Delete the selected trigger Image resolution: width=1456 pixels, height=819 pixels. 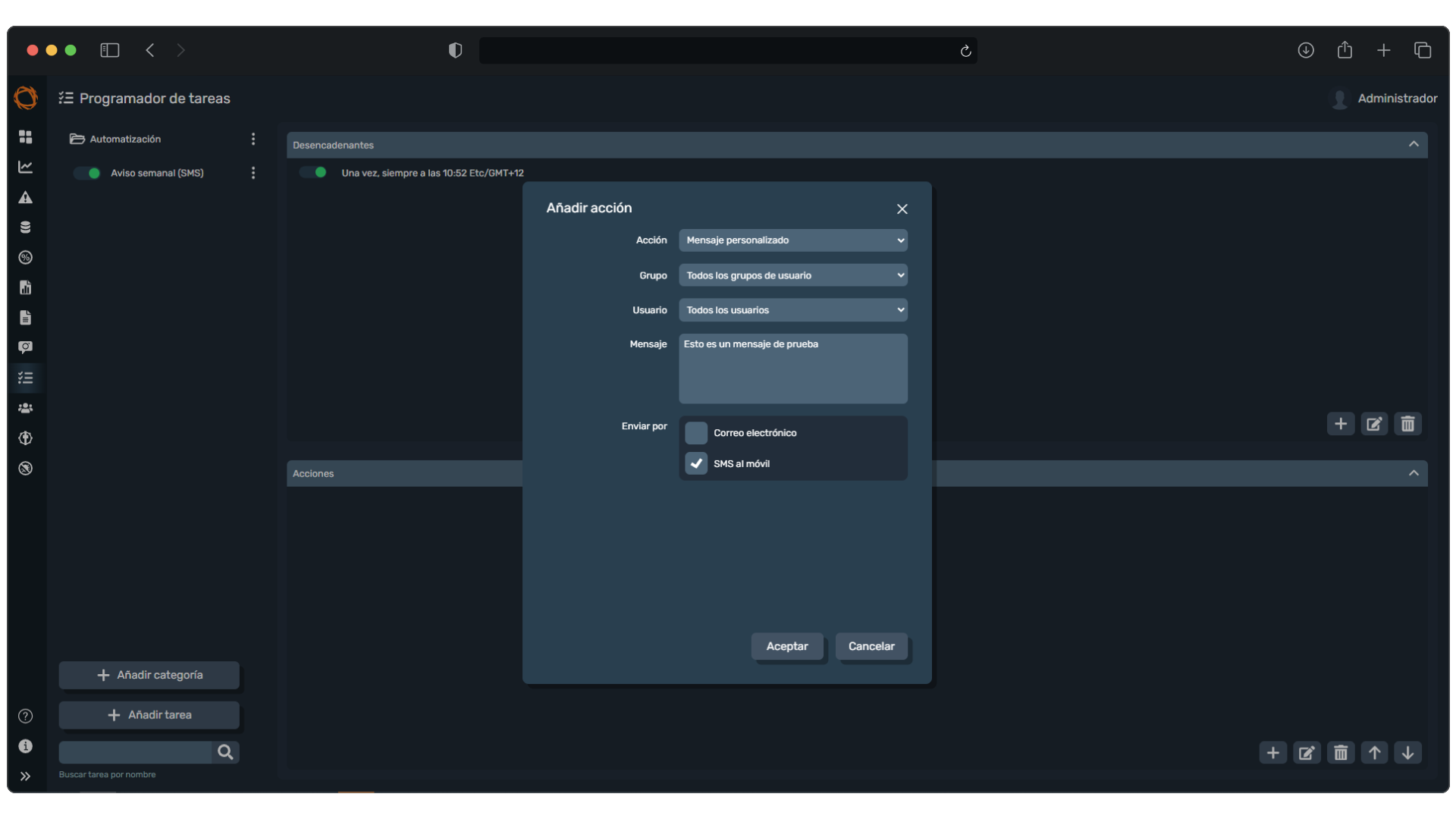click(x=1407, y=424)
